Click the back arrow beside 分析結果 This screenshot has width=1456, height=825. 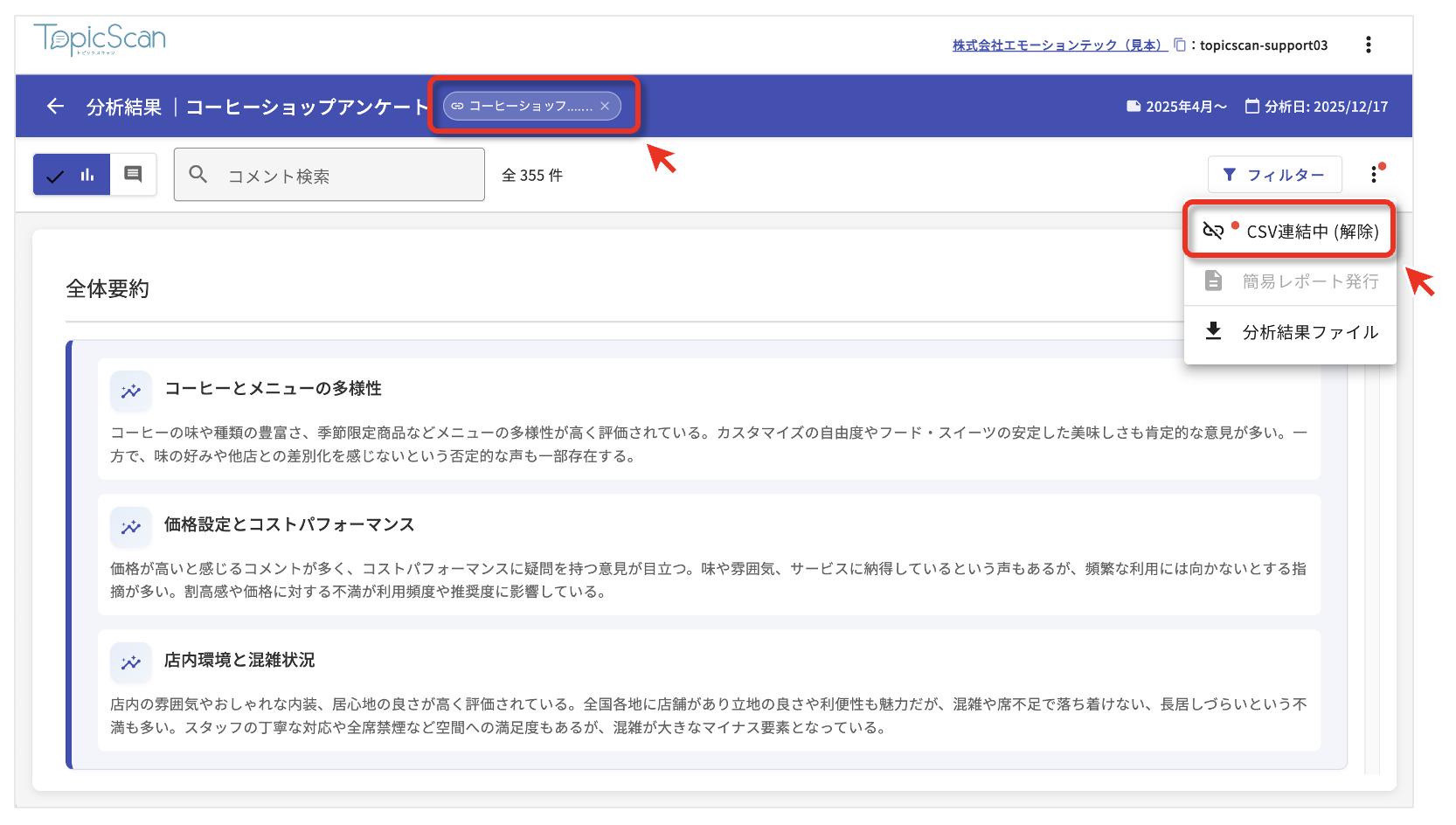55,107
